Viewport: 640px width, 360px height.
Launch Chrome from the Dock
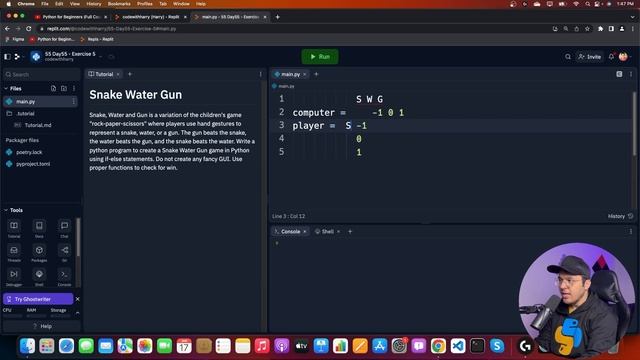coord(438,346)
